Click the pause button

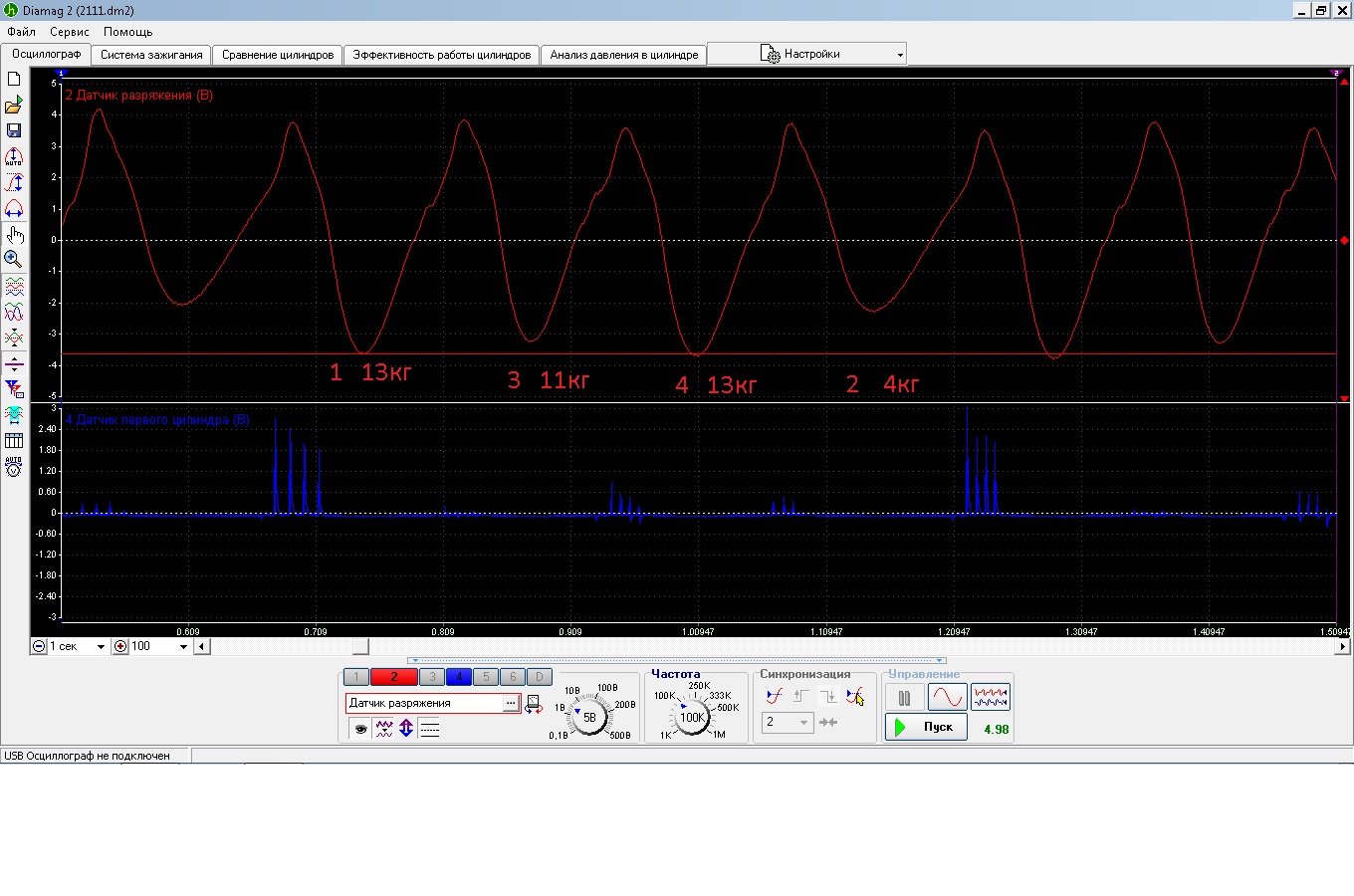904,698
